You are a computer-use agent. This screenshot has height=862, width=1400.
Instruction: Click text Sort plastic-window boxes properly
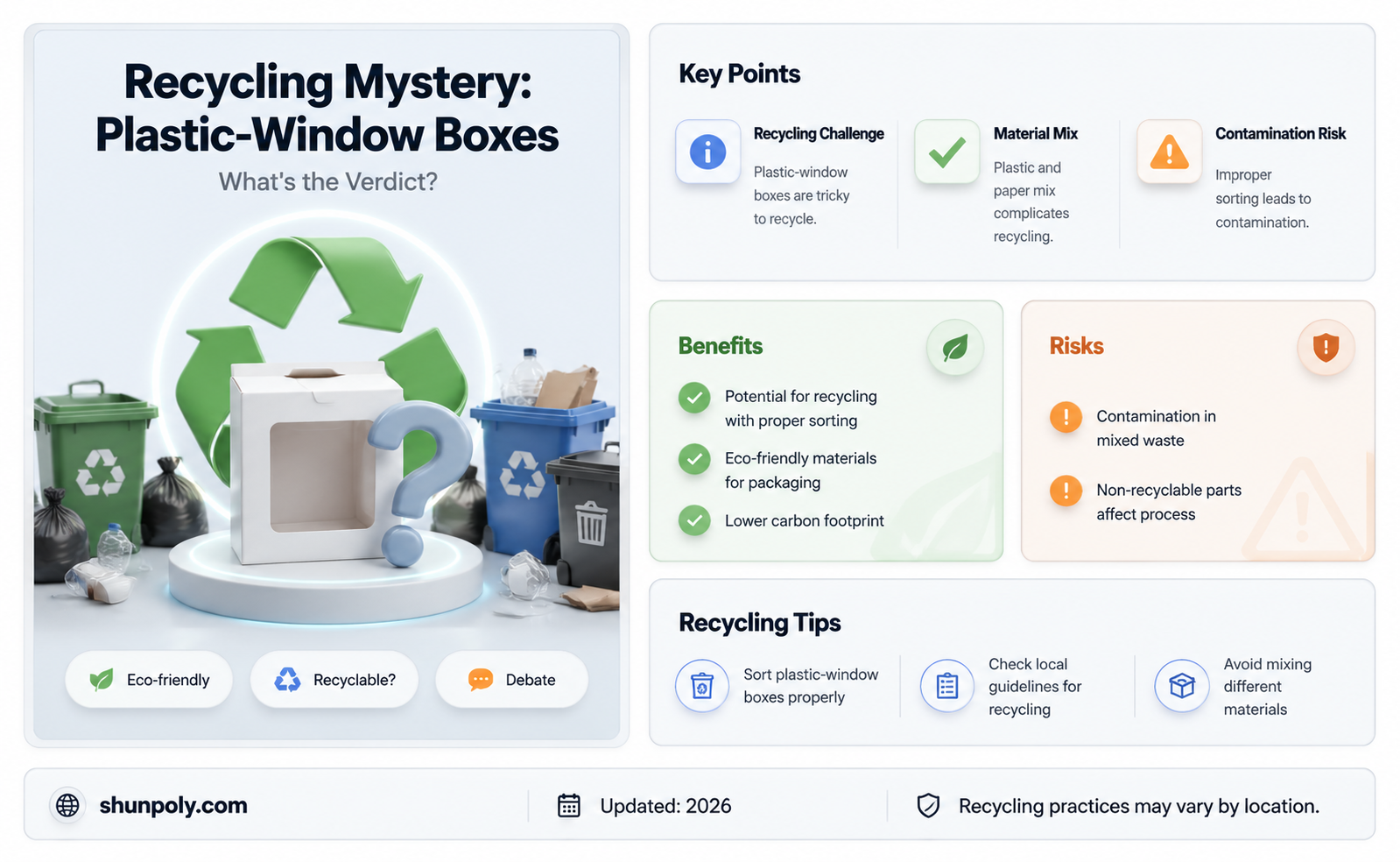pos(811,686)
